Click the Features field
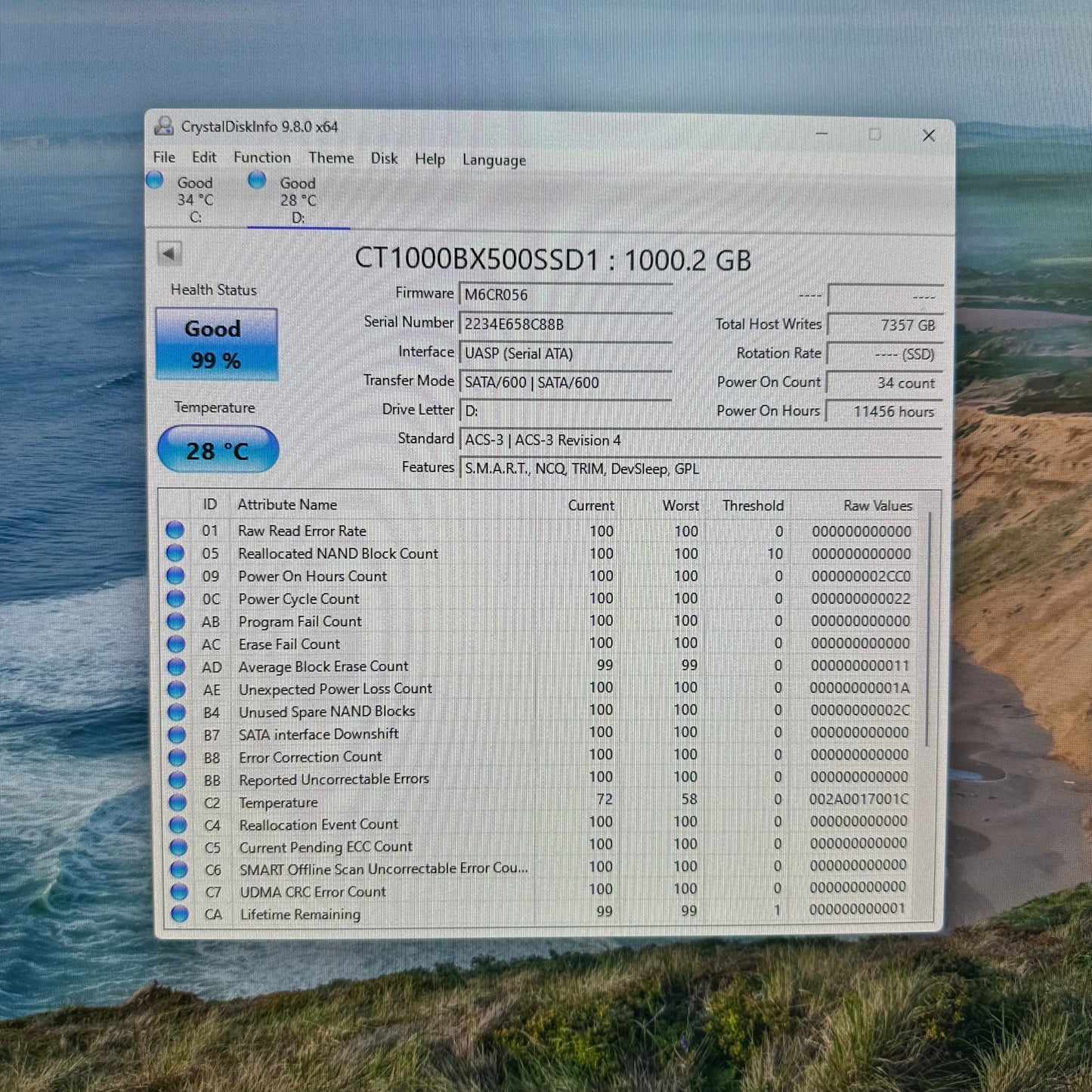Screen dimensions: 1092x1092 [701, 469]
